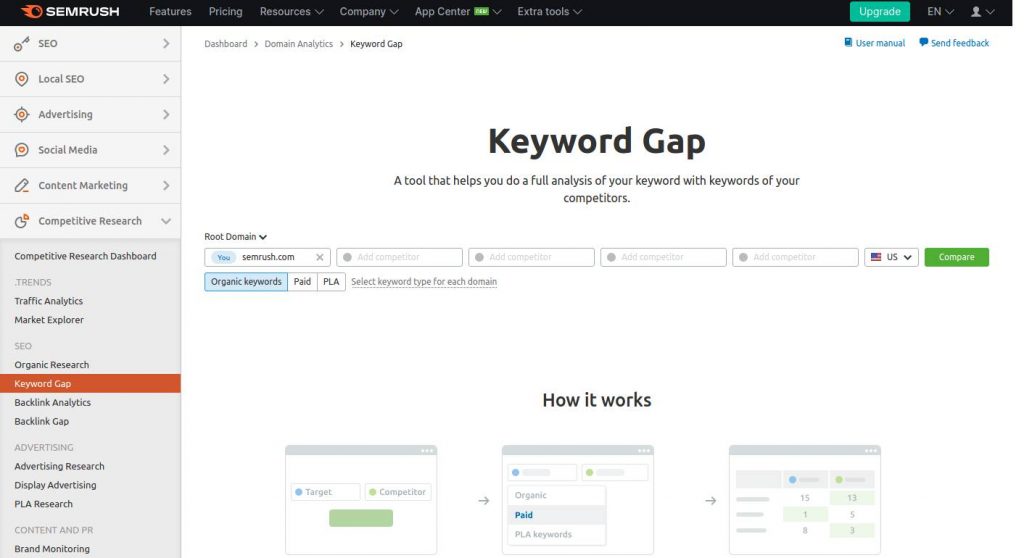Viewport: 1024px width, 558px height.
Task: Go to Dashboard breadcrumb
Action: pyautogui.click(x=225, y=44)
